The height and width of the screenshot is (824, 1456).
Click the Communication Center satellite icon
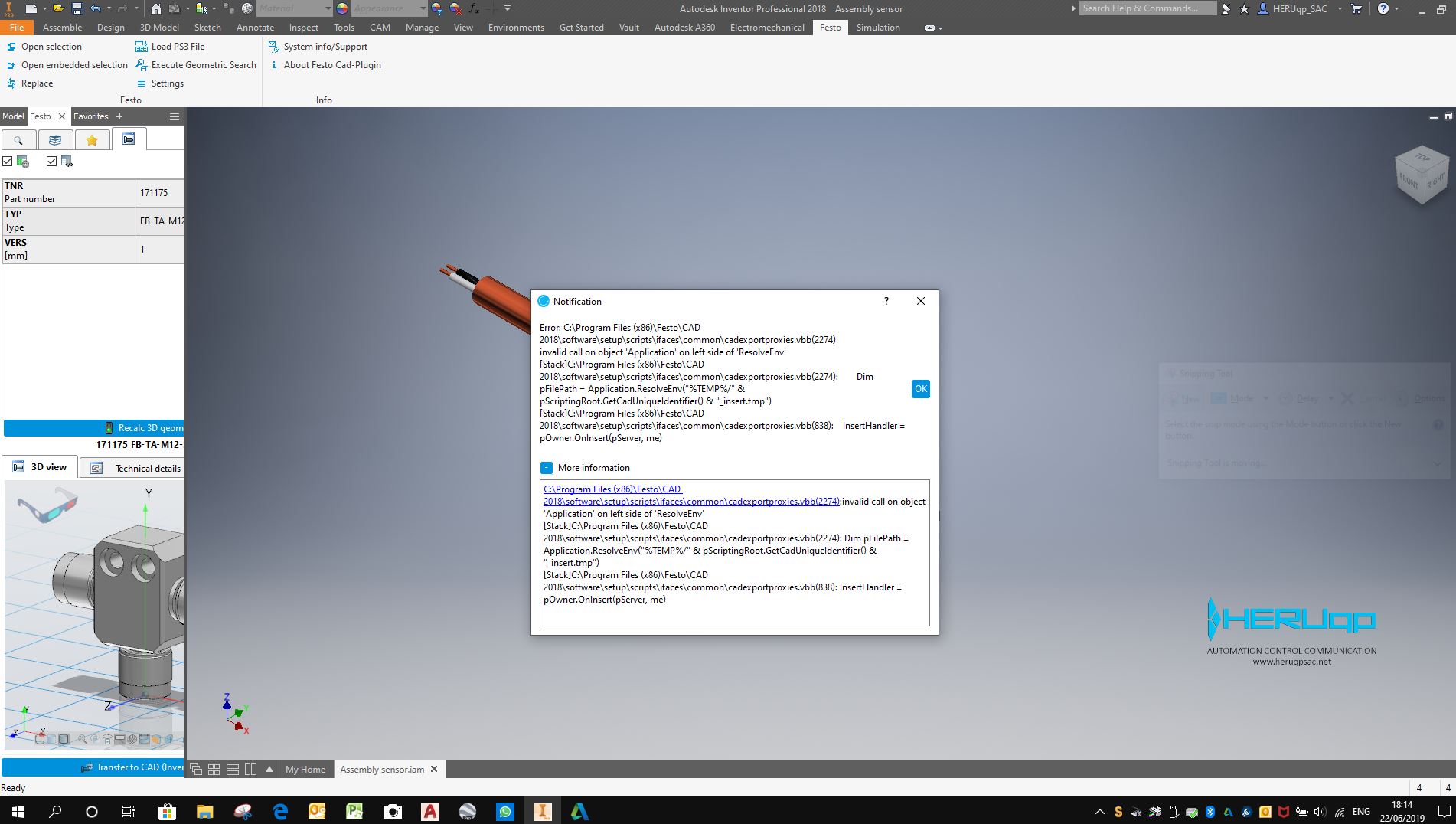click(1226, 8)
